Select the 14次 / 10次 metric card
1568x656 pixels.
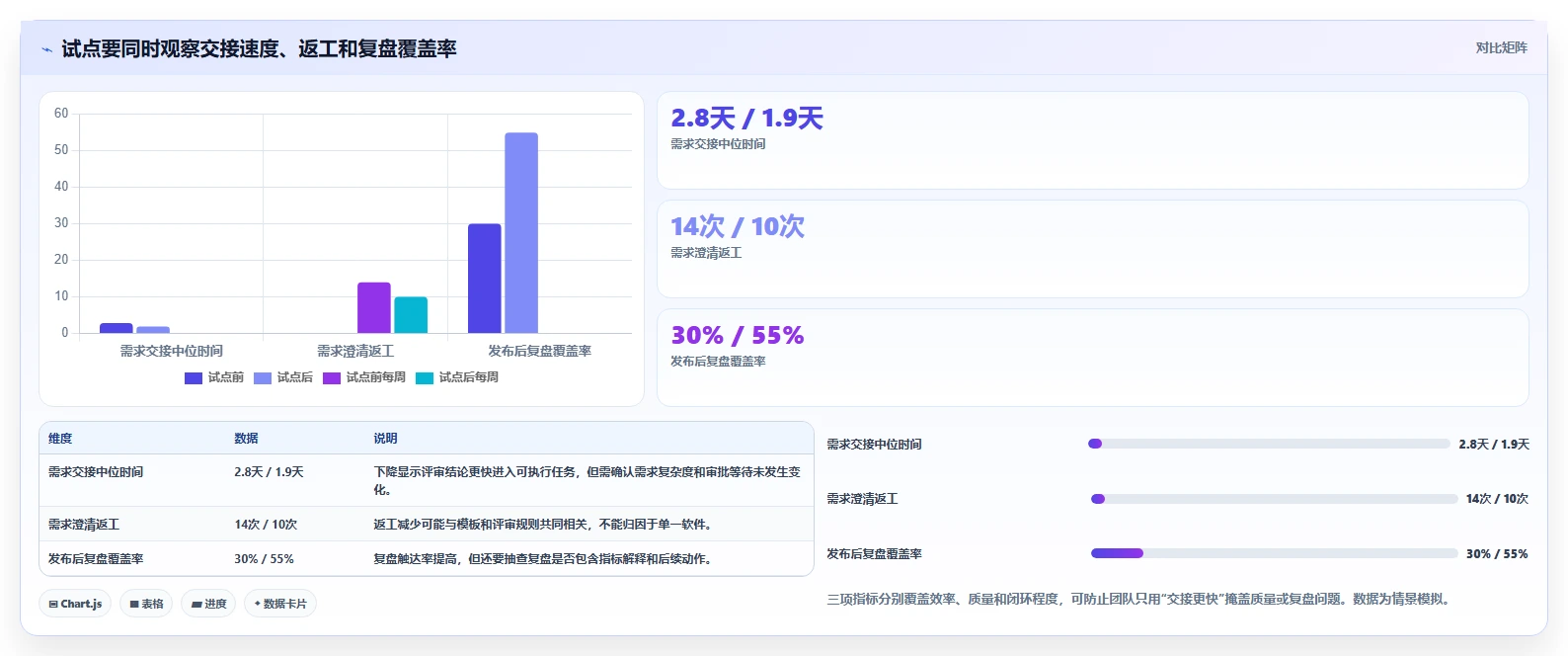[x=1093, y=249]
